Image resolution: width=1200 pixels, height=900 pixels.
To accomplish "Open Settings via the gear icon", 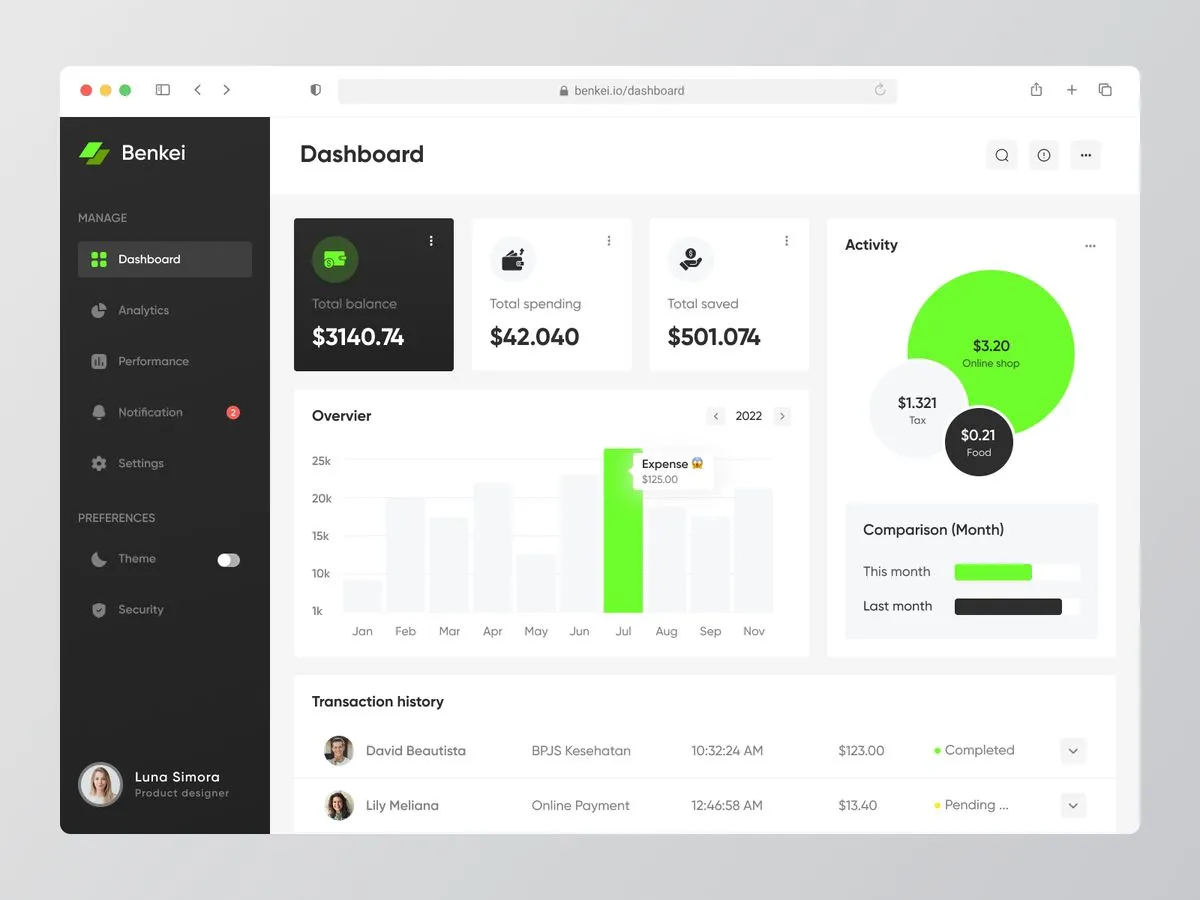I will click(x=98, y=463).
